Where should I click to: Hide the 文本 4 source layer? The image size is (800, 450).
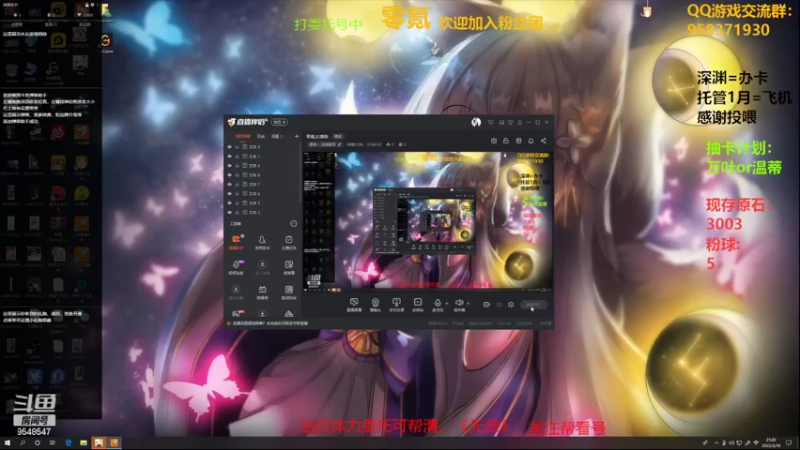click(230, 166)
